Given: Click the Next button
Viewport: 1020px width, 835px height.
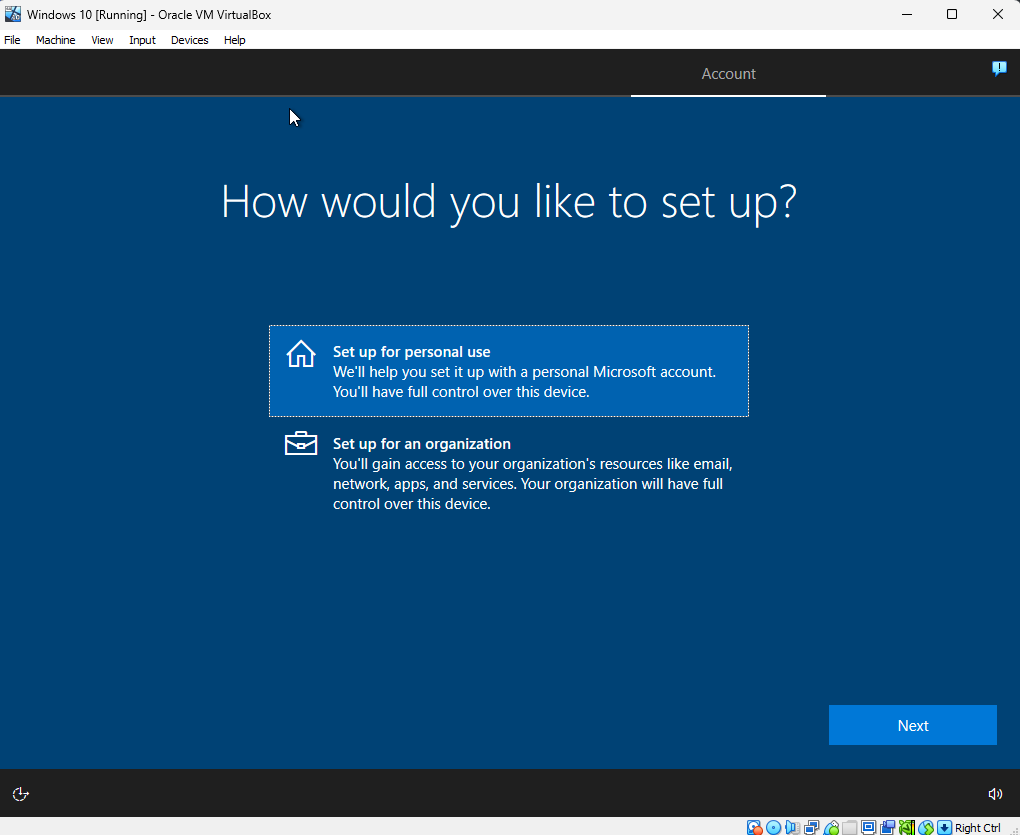Looking at the screenshot, I should tap(913, 725).
